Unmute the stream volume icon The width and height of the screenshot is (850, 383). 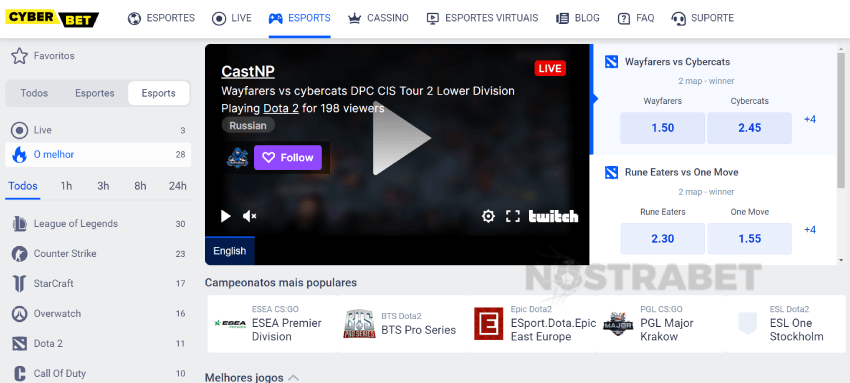coord(249,217)
